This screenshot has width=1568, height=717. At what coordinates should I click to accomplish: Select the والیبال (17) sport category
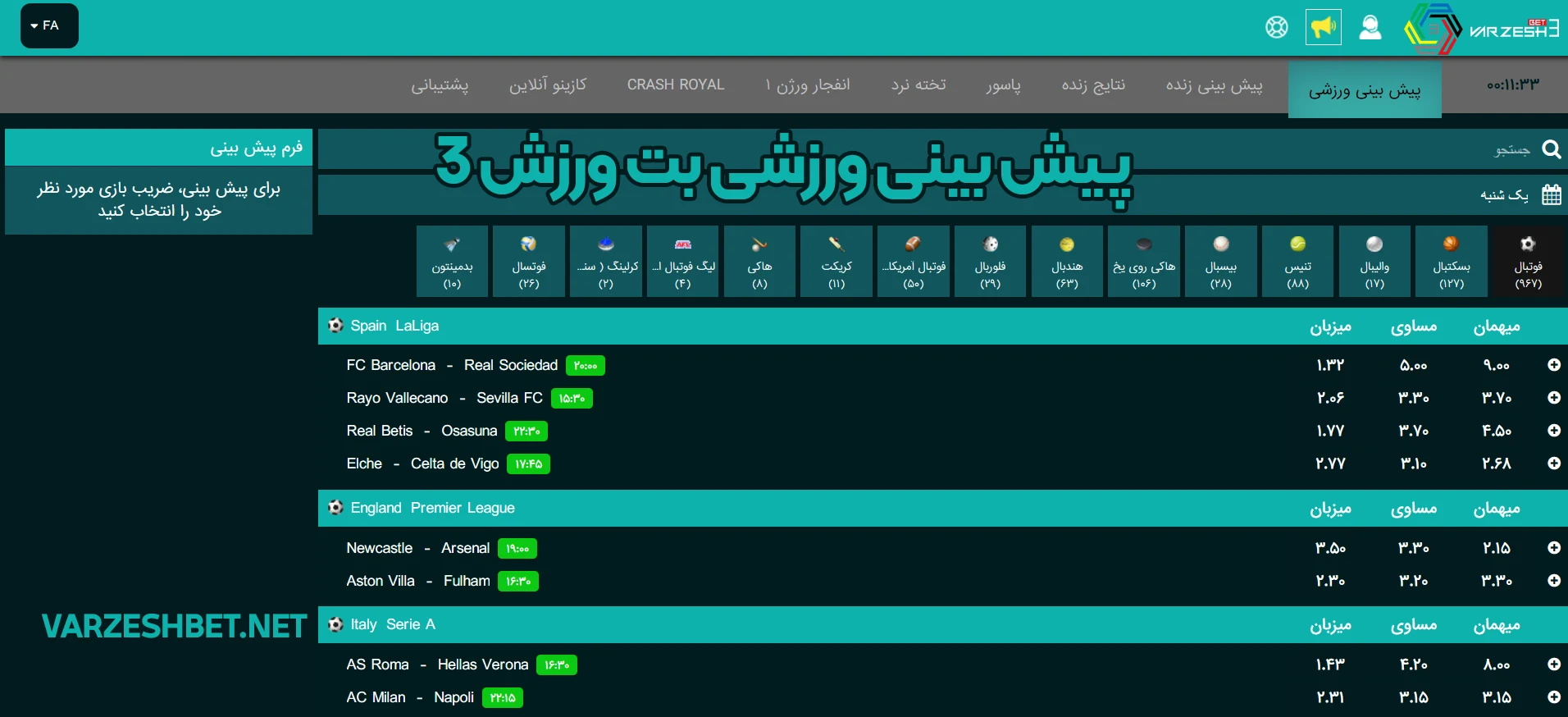pyautogui.click(x=1374, y=261)
